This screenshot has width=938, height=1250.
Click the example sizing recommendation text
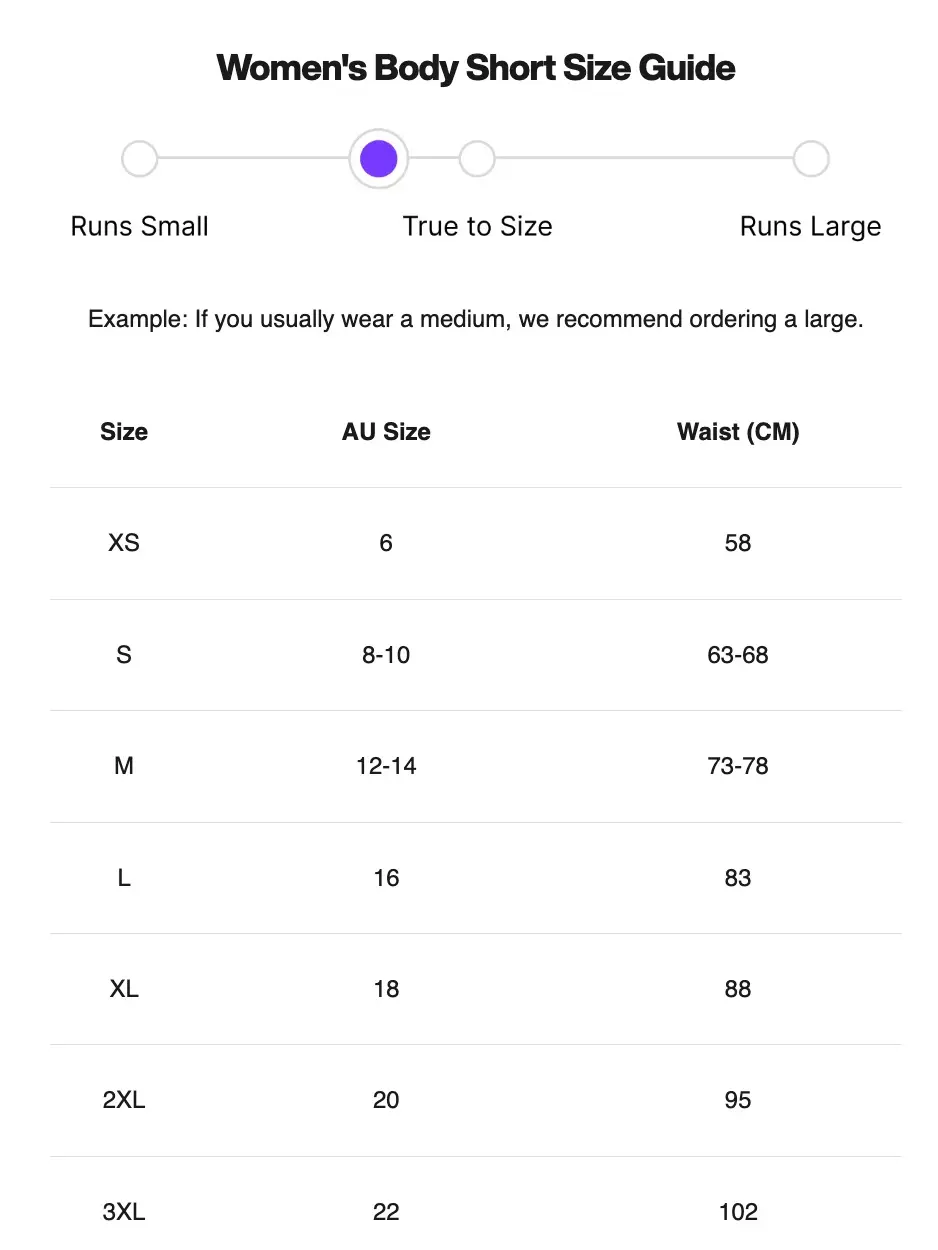coord(476,320)
